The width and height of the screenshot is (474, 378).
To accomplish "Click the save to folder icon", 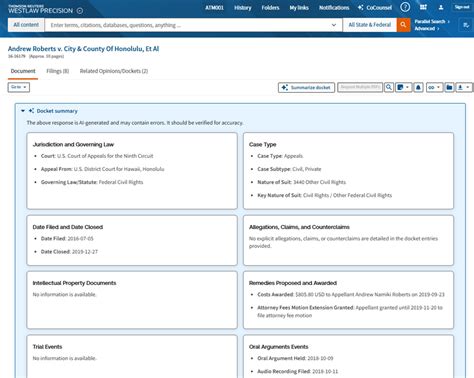I will click(x=449, y=87).
